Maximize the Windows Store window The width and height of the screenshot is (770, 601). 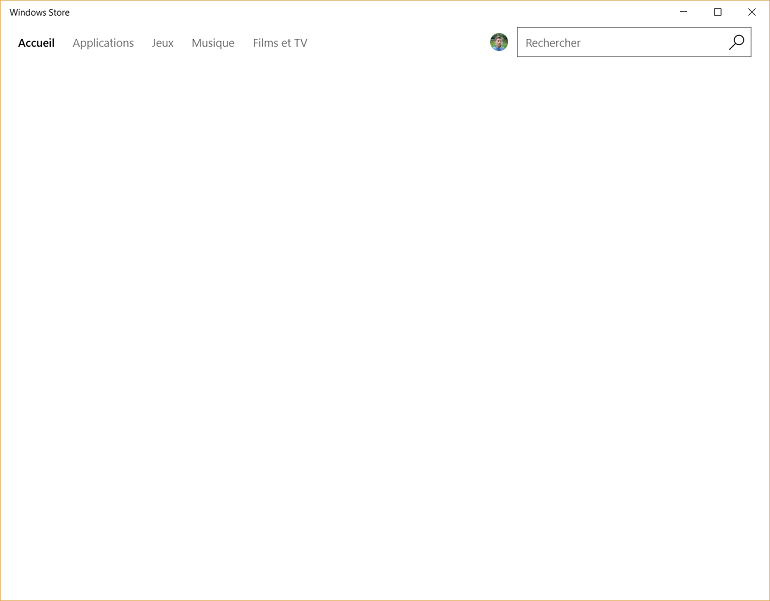[717, 12]
